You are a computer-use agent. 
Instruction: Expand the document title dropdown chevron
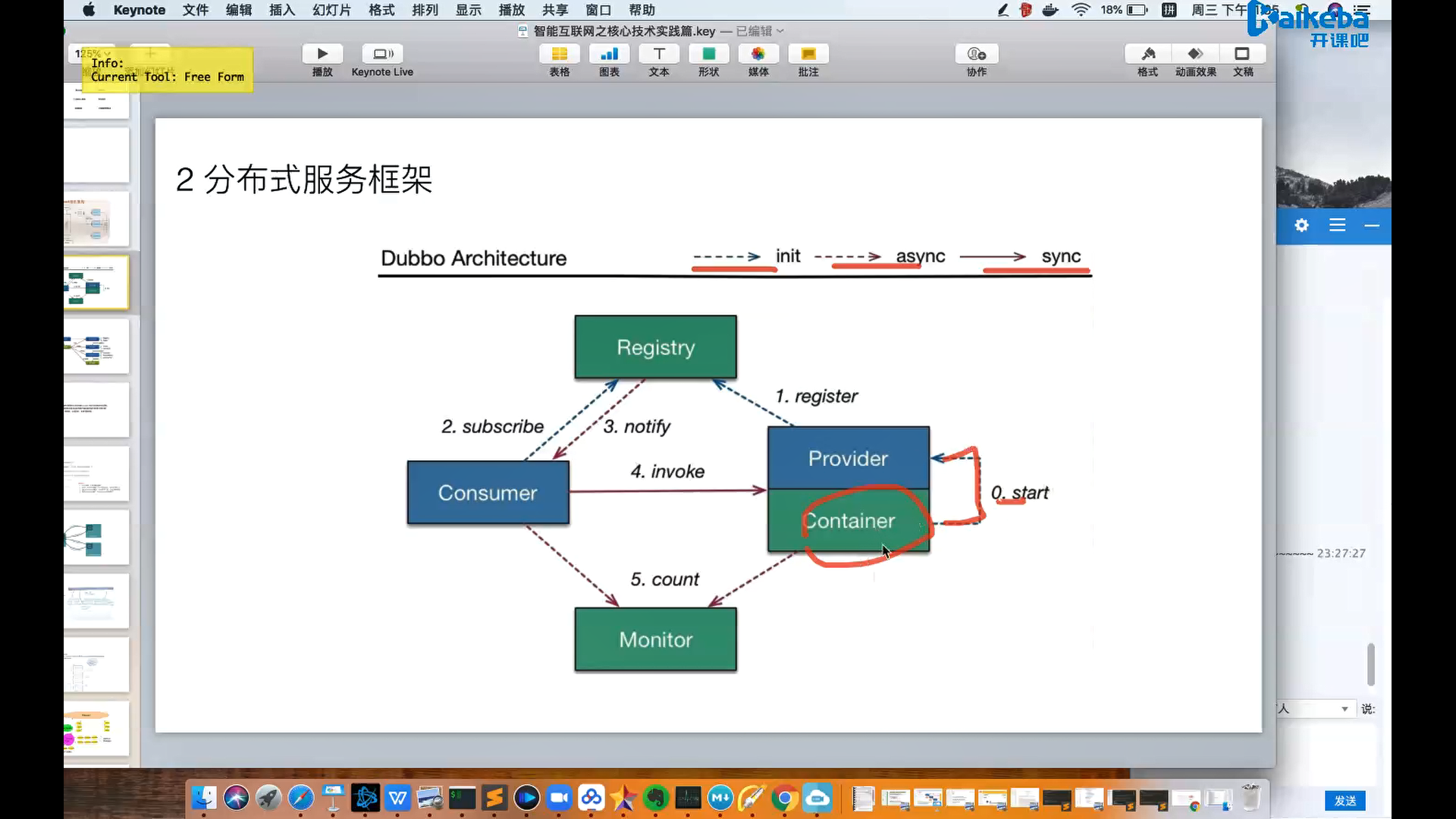coord(780,31)
